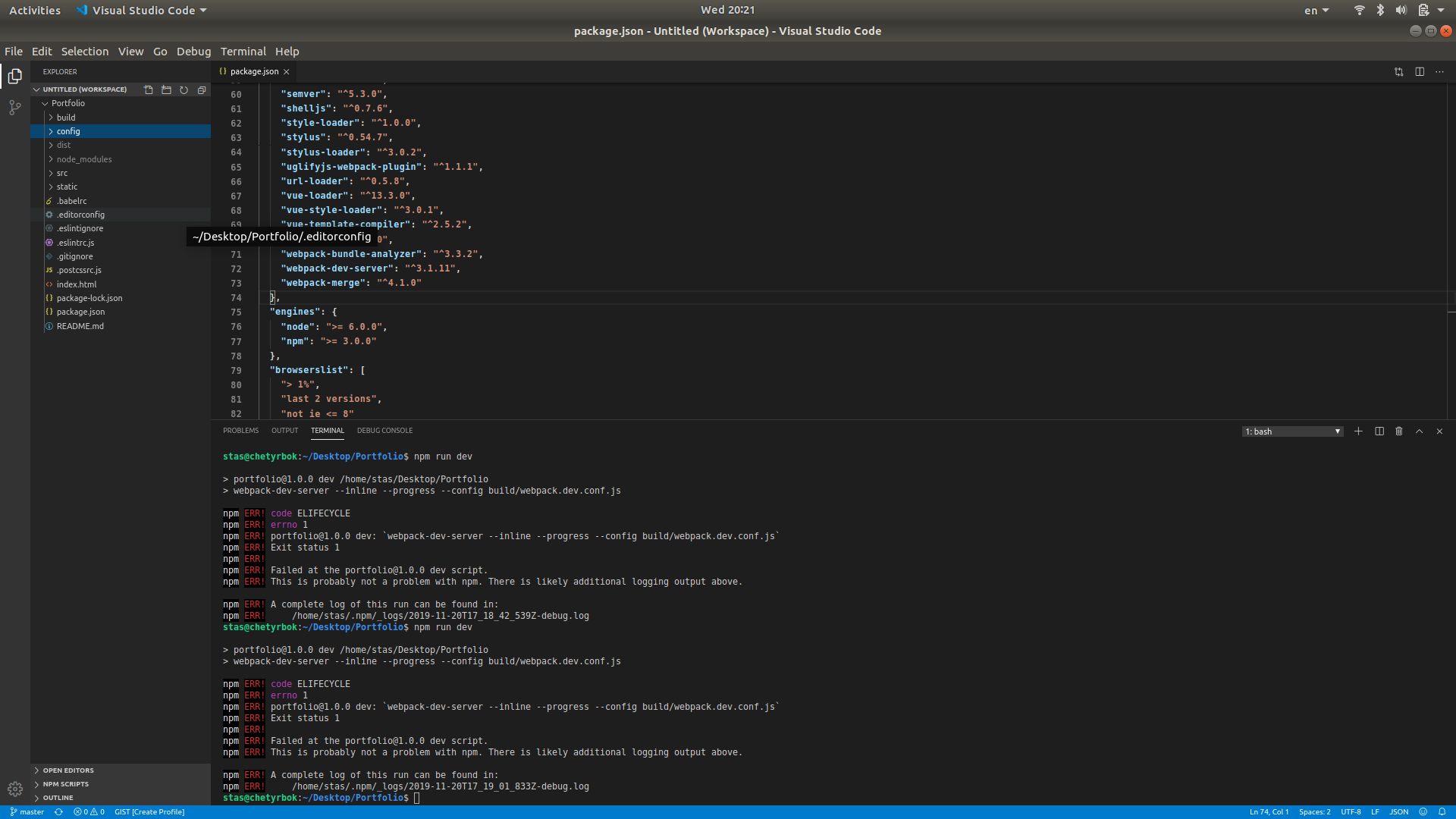Expand the dist folder

coord(121,145)
